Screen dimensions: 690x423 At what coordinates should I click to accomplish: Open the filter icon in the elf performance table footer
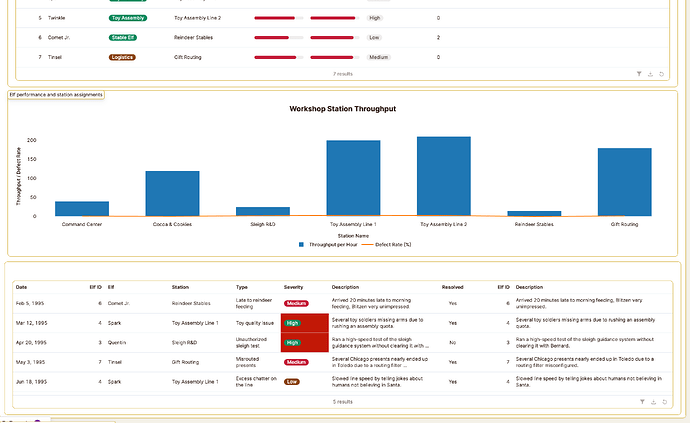click(x=640, y=74)
